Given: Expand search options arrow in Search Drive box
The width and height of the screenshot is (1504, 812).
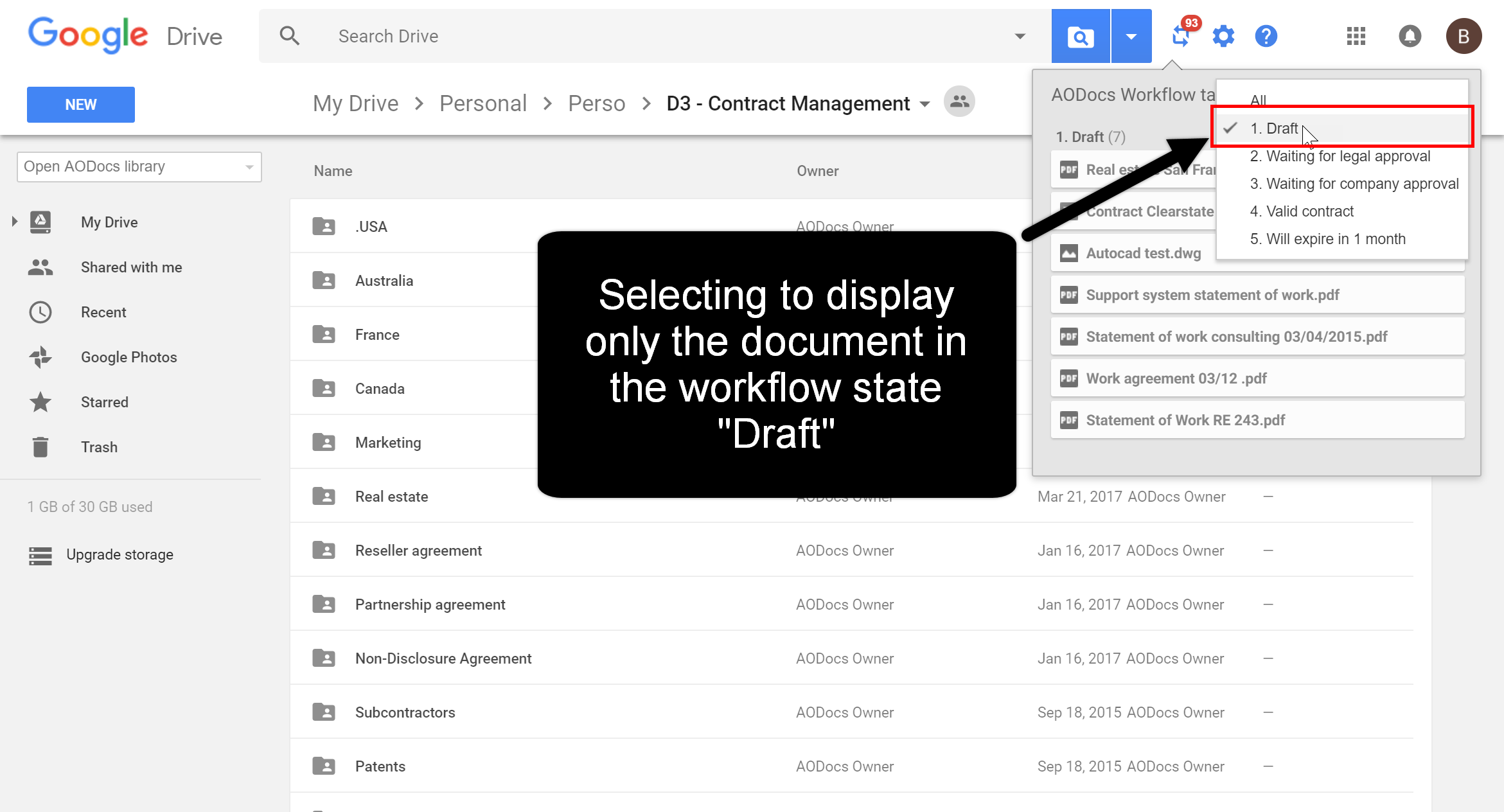Looking at the screenshot, I should [1020, 36].
